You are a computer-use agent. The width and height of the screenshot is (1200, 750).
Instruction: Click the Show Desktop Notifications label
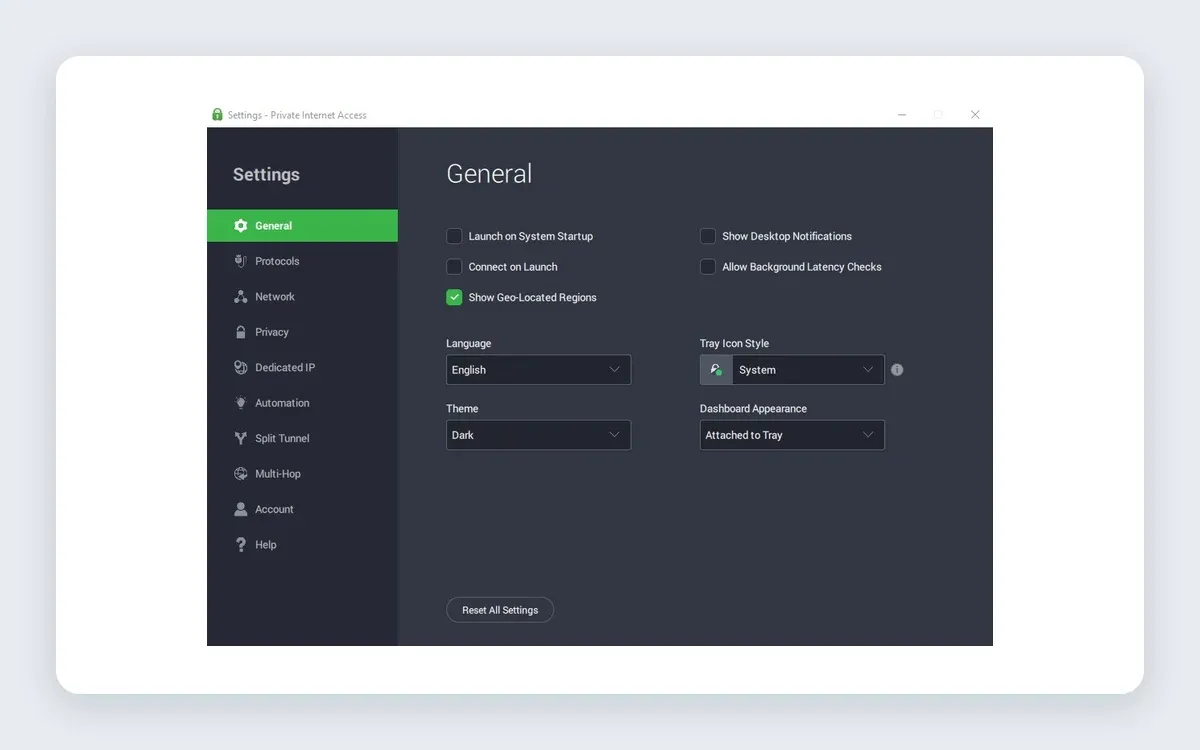tap(787, 237)
